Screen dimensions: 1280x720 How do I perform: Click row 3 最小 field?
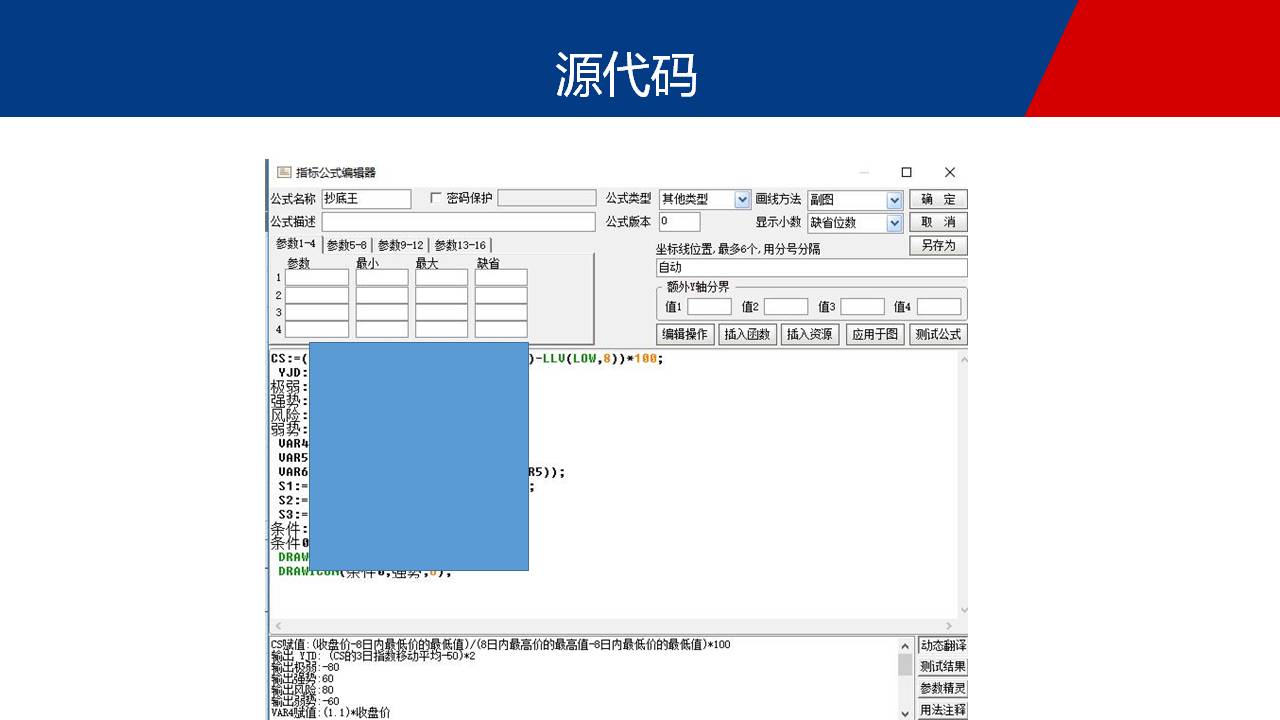pos(382,313)
